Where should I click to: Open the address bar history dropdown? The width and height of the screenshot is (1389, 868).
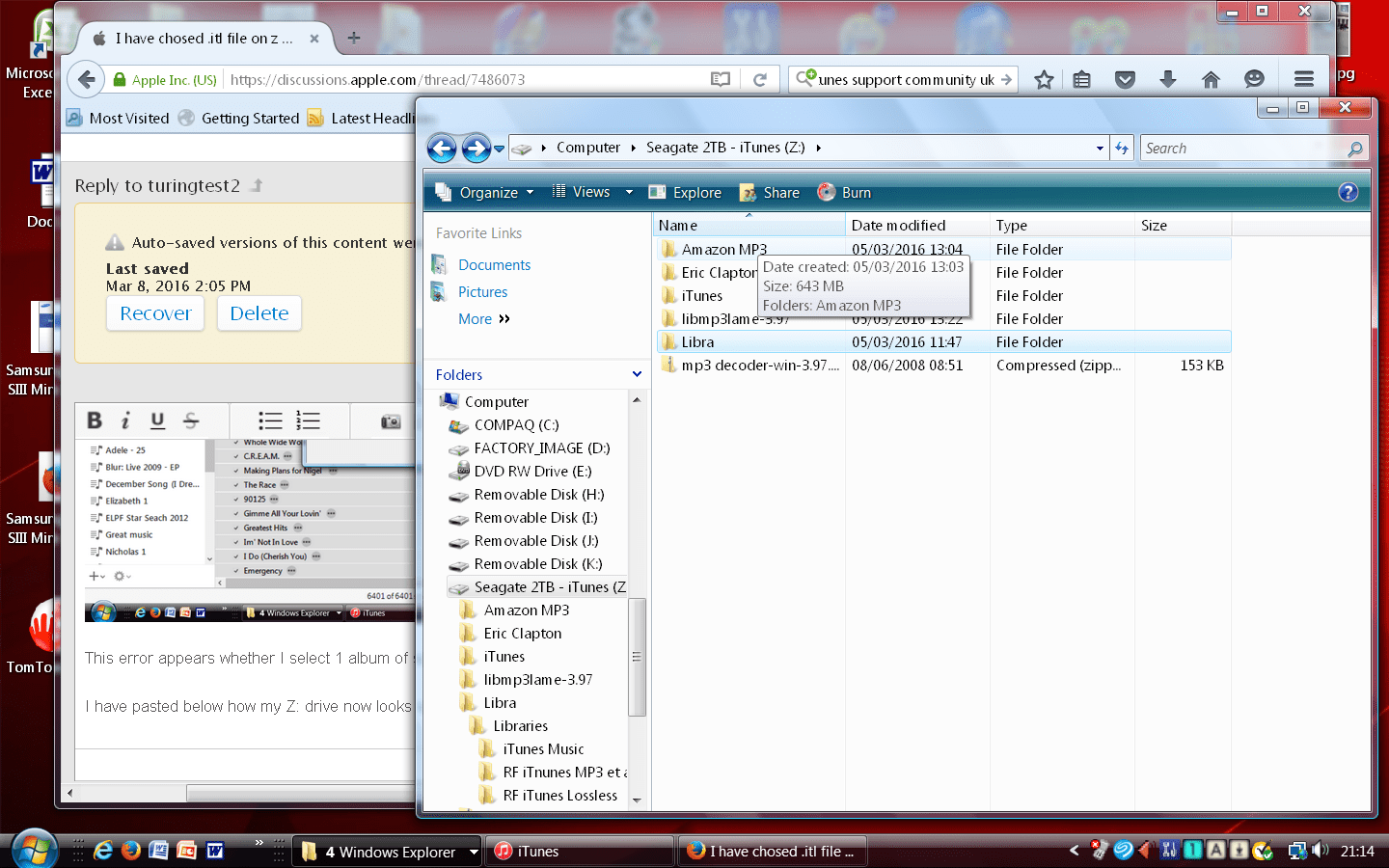1100,149
